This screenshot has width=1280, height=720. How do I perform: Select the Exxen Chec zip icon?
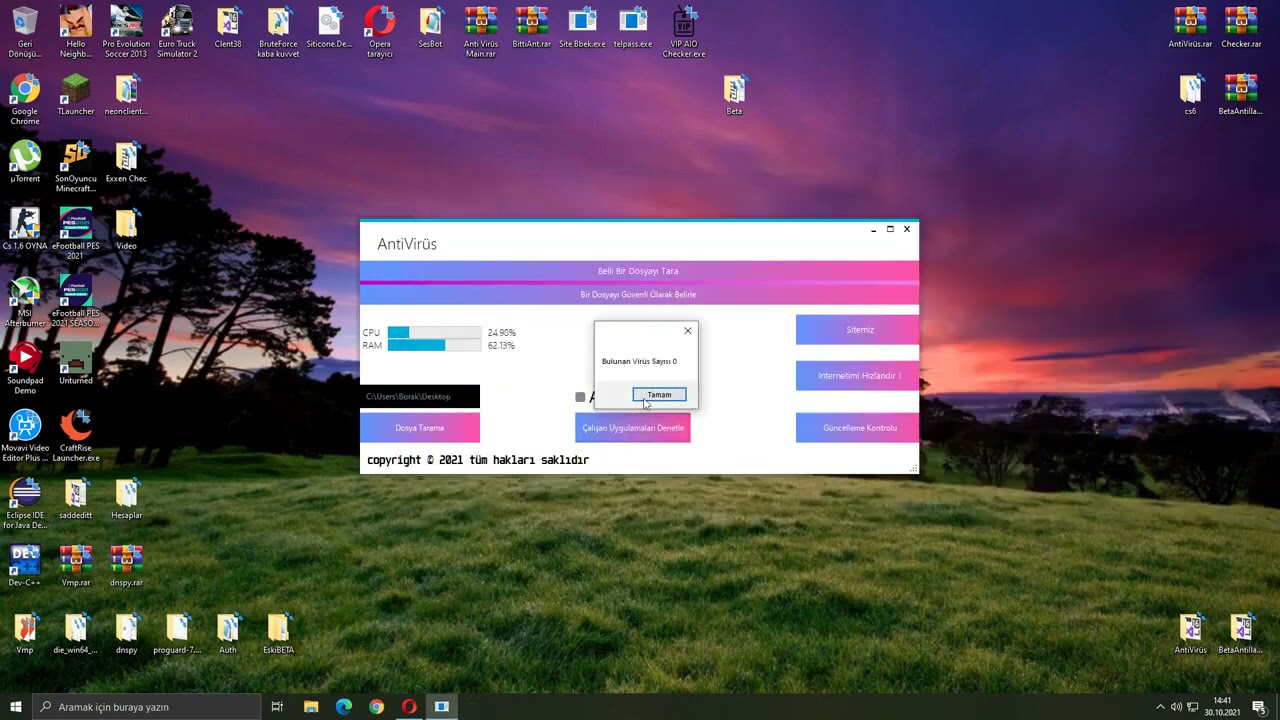click(x=126, y=162)
